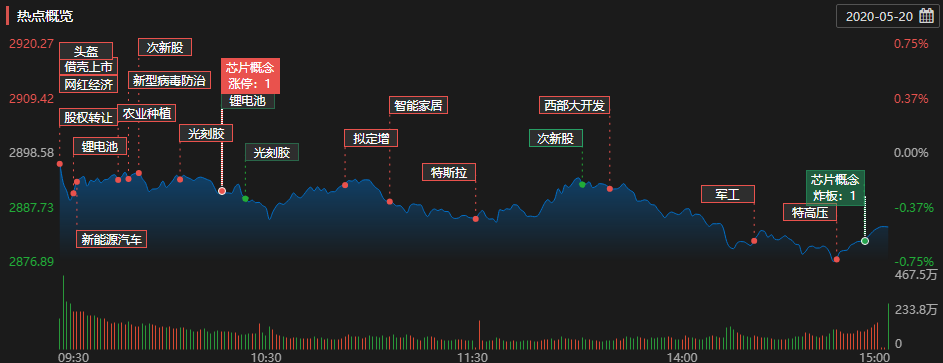The image size is (943, 363).
Task: Click the 热点概览 panel title
Action: point(45,16)
